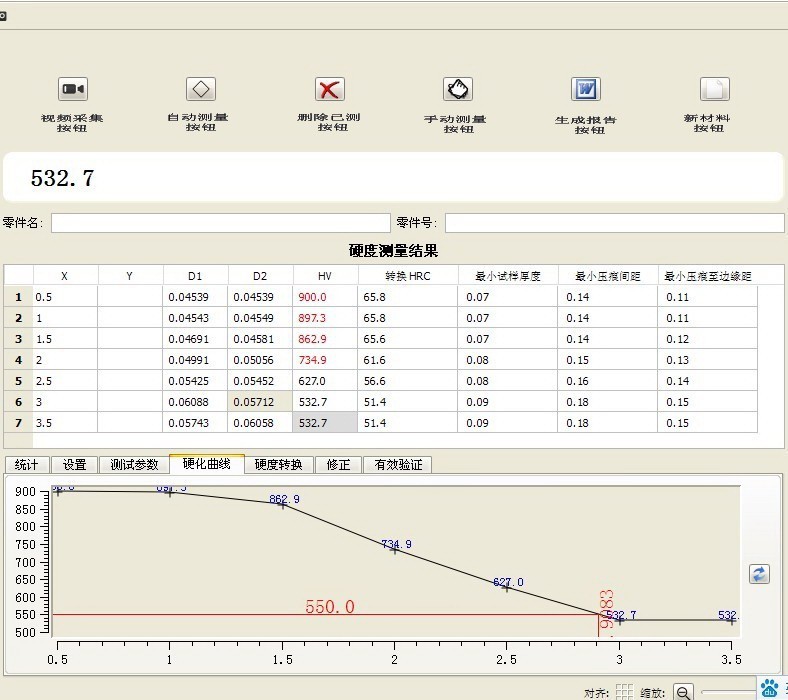
Task: Click the zoom out magnifier icon
Action: point(683,691)
